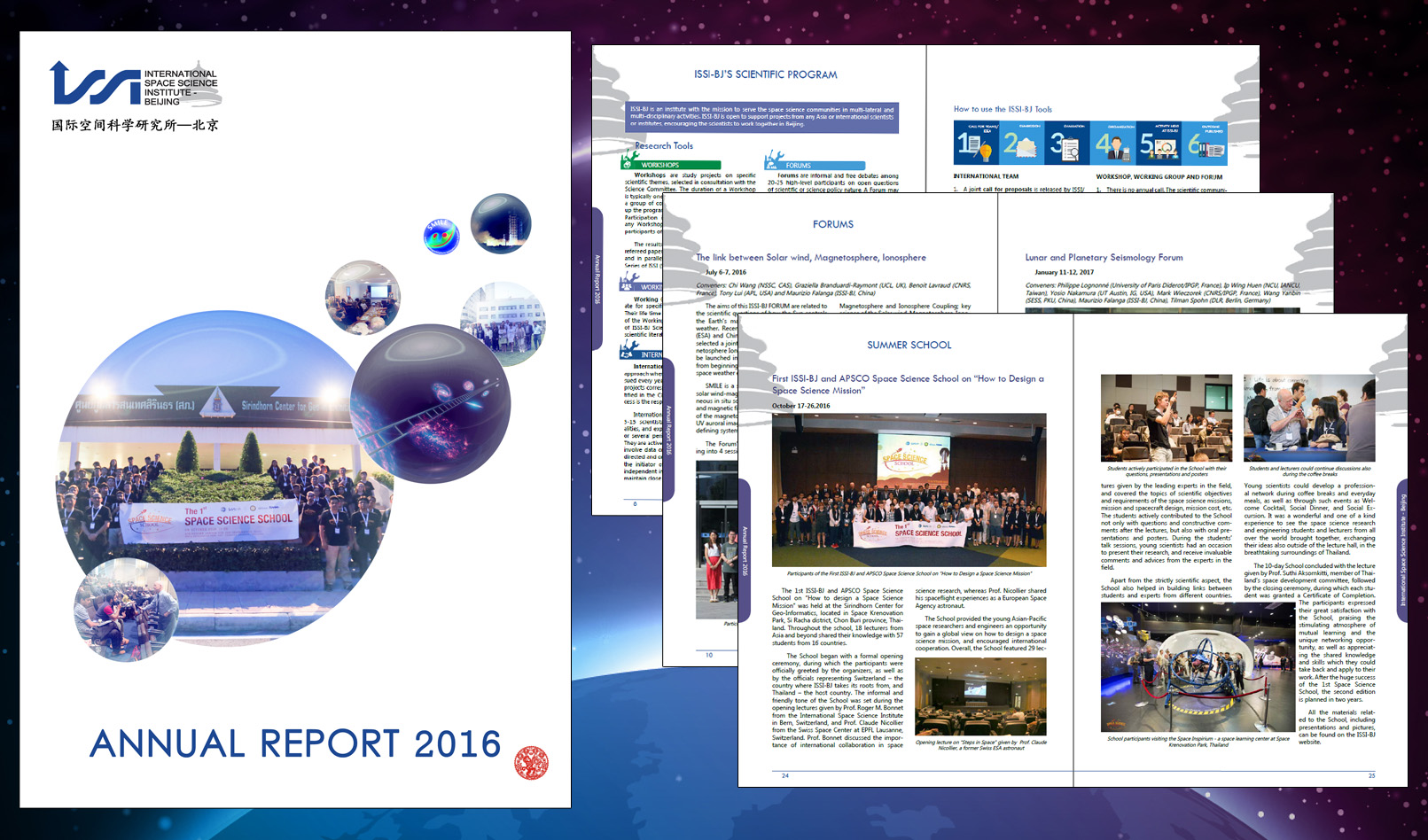
Task: Click step 6 binders icon tile
Action: coord(1206,144)
